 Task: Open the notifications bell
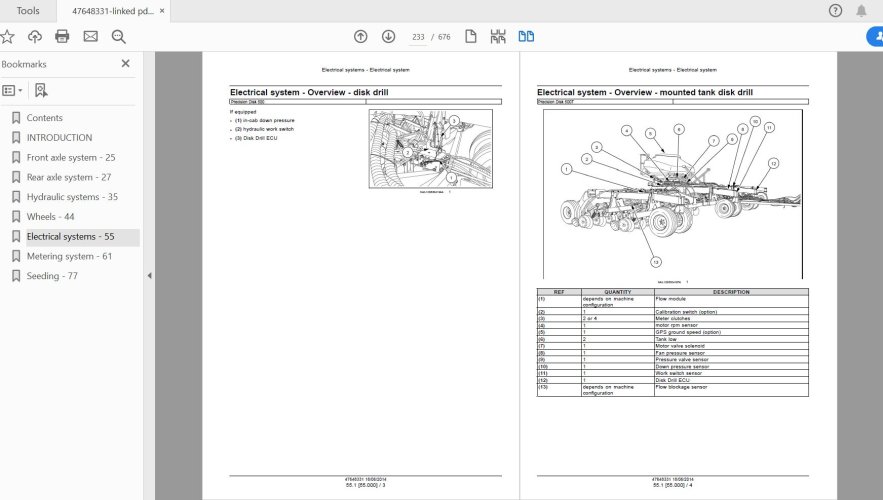(x=861, y=11)
